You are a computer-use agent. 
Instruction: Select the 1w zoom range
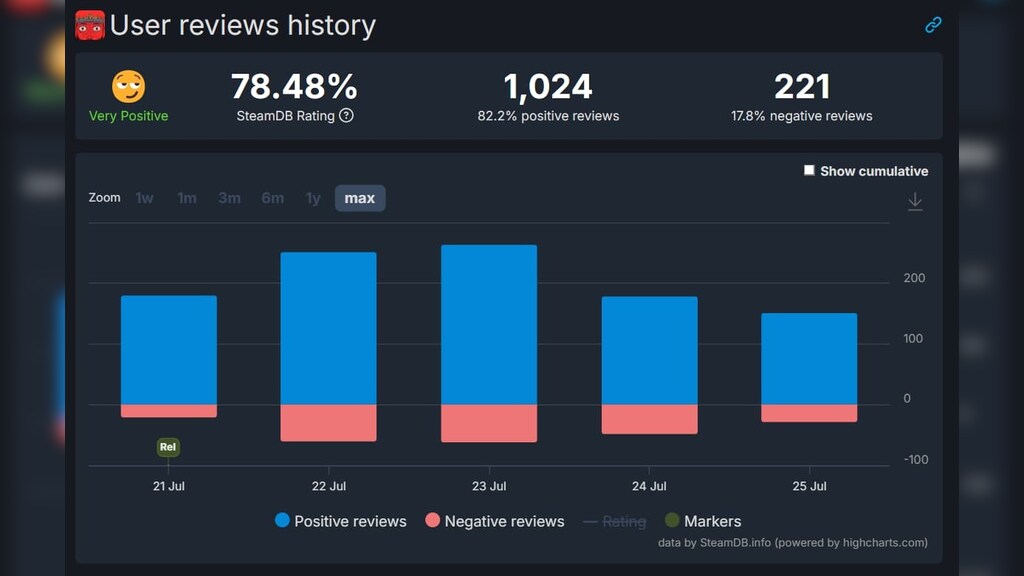tap(145, 198)
